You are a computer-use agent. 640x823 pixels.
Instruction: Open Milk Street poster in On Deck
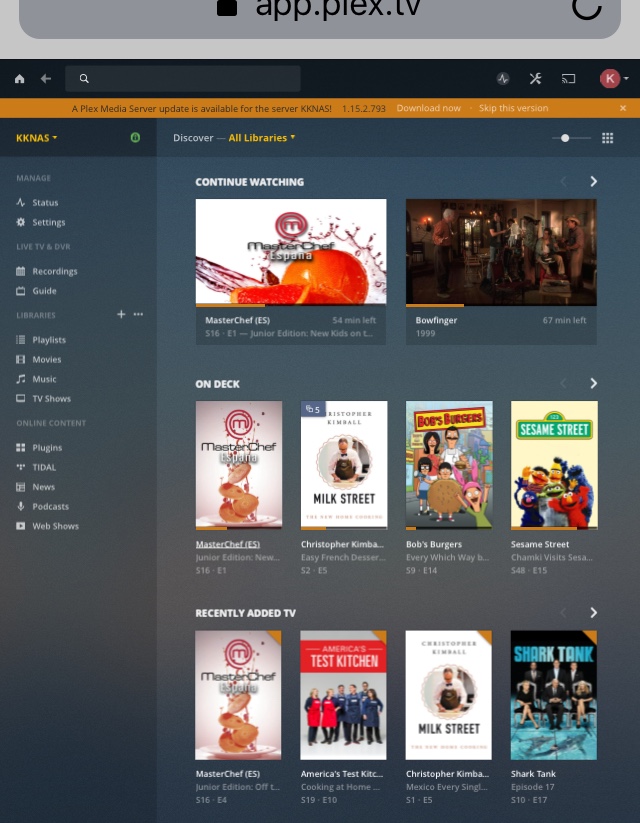pyautogui.click(x=344, y=465)
